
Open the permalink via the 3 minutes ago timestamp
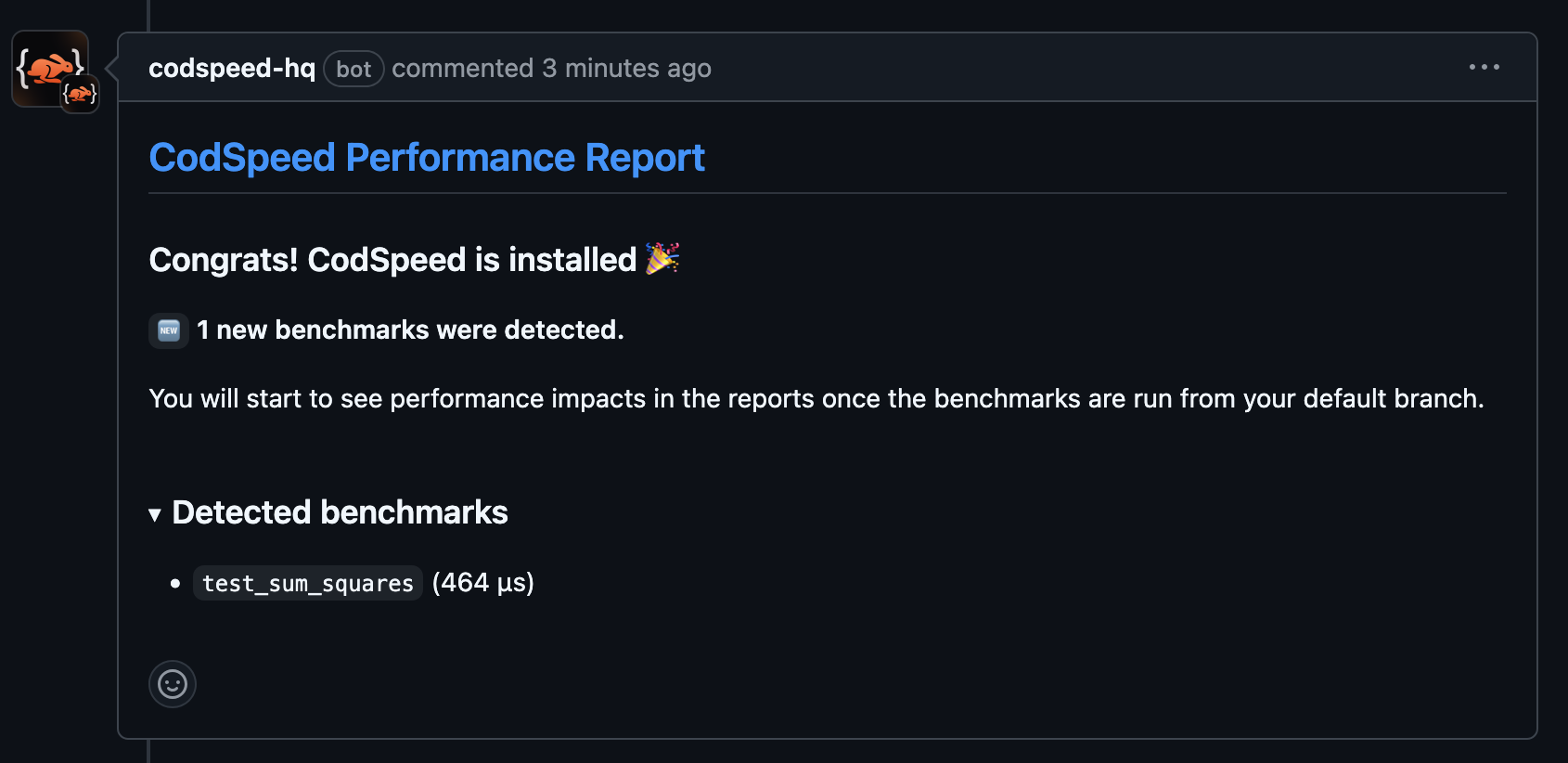(626, 68)
